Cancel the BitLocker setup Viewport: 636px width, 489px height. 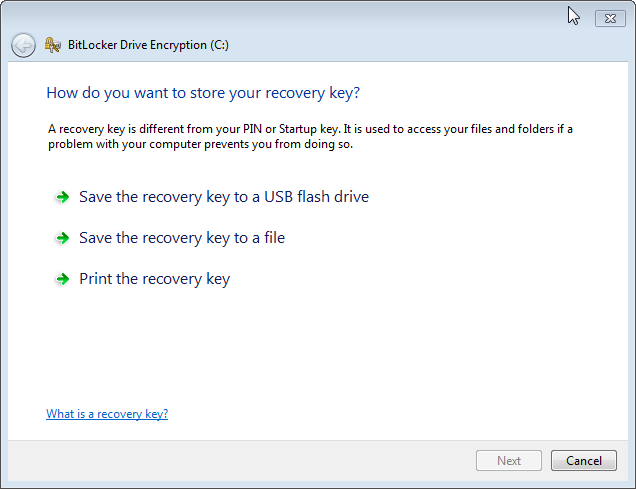pyautogui.click(x=584, y=461)
